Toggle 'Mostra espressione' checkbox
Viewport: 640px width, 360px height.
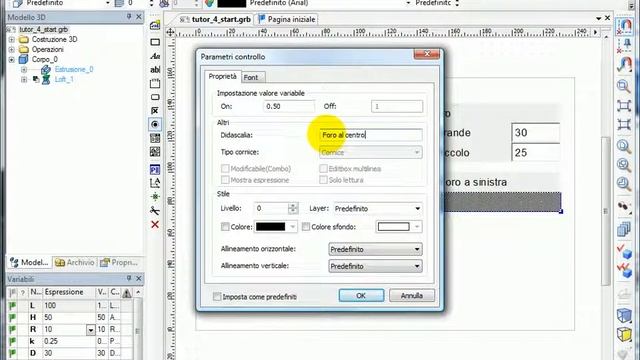click(x=225, y=180)
